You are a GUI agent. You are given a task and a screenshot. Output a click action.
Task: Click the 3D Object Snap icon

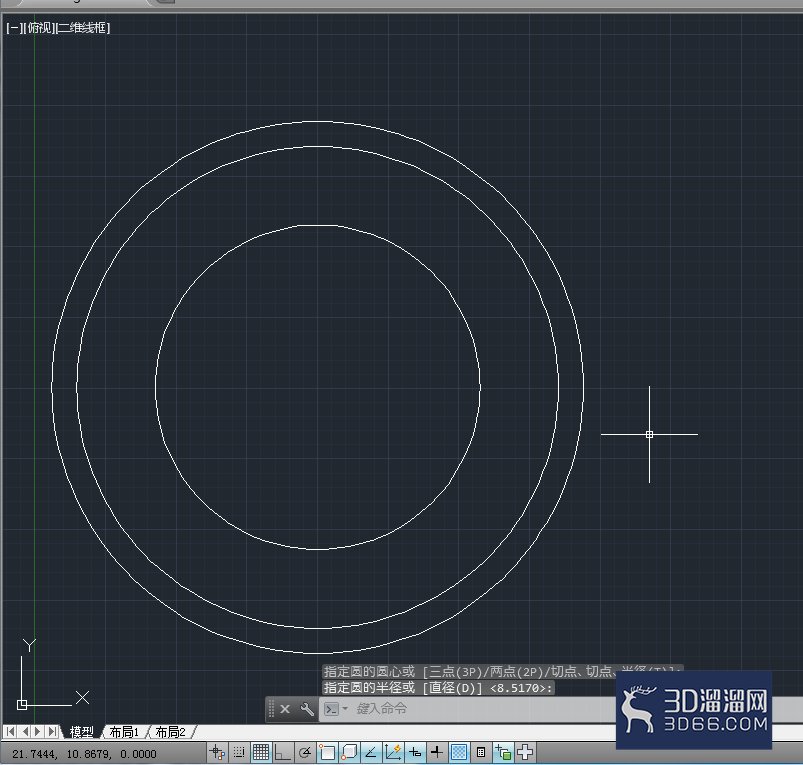click(x=349, y=752)
